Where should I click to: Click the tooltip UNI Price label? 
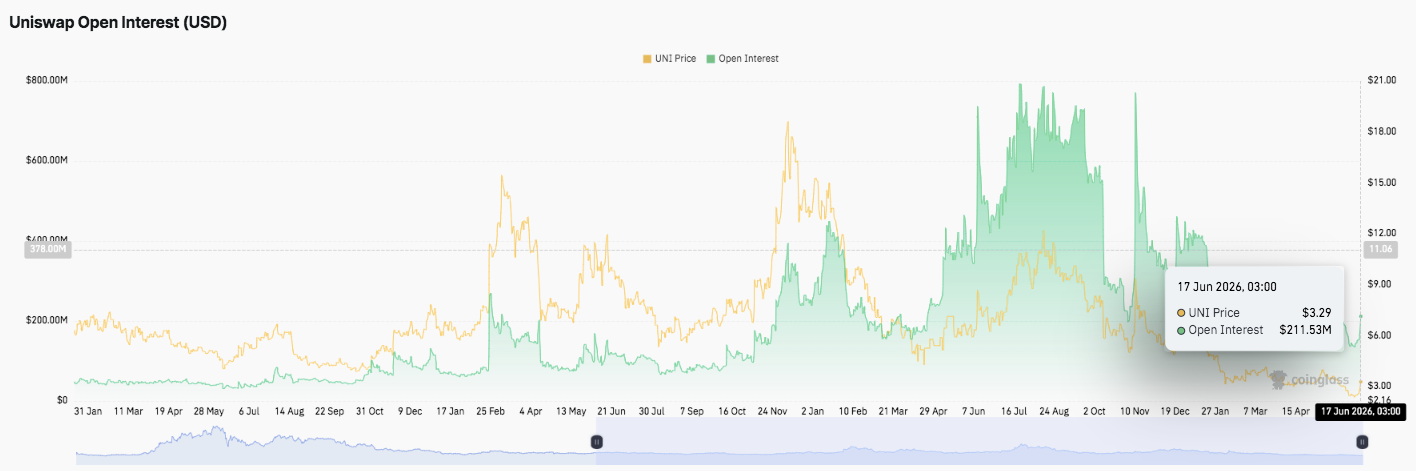tap(1216, 313)
